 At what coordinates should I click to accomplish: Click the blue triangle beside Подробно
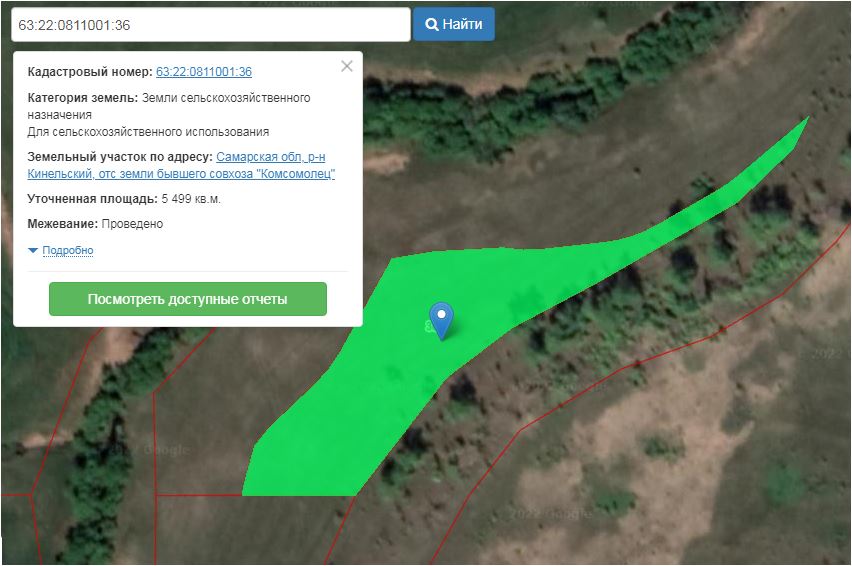33,250
